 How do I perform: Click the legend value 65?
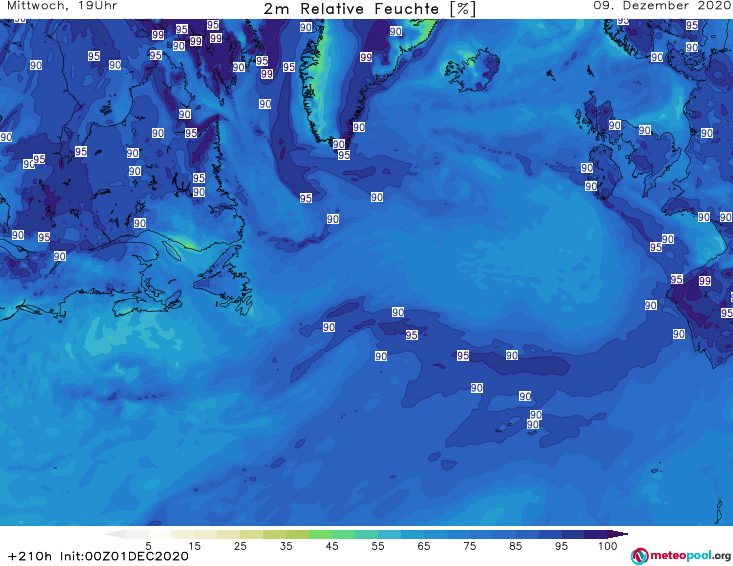point(424,546)
